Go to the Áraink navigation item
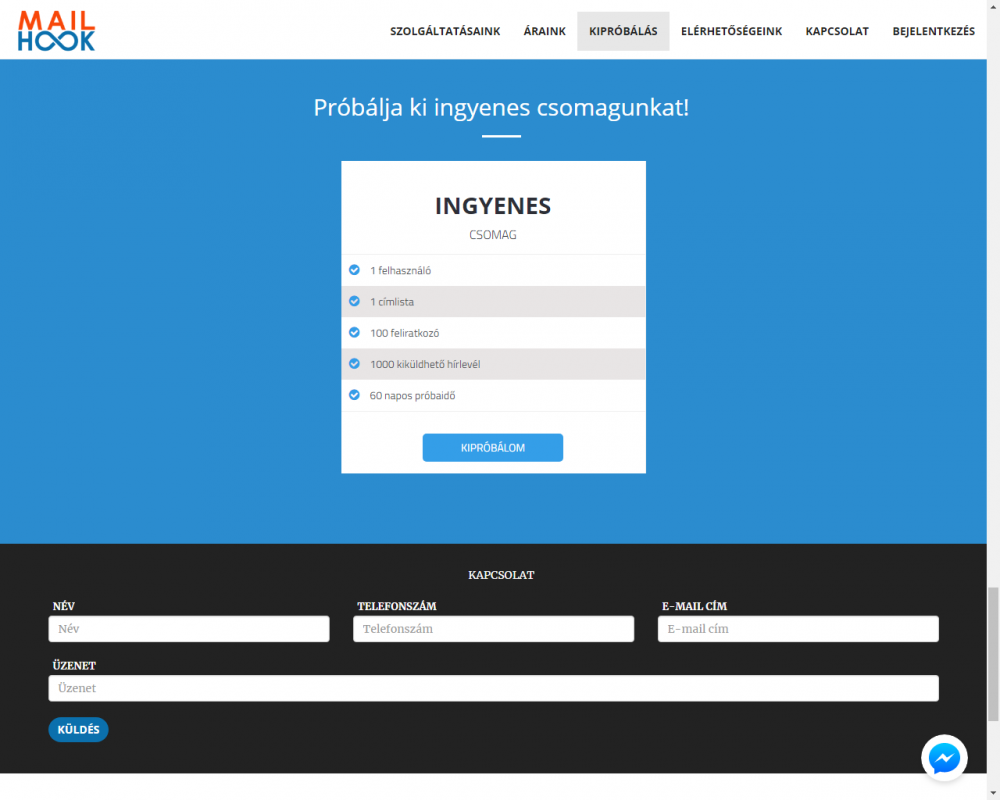Image resolution: width=1000 pixels, height=800 pixels. (544, 31)
